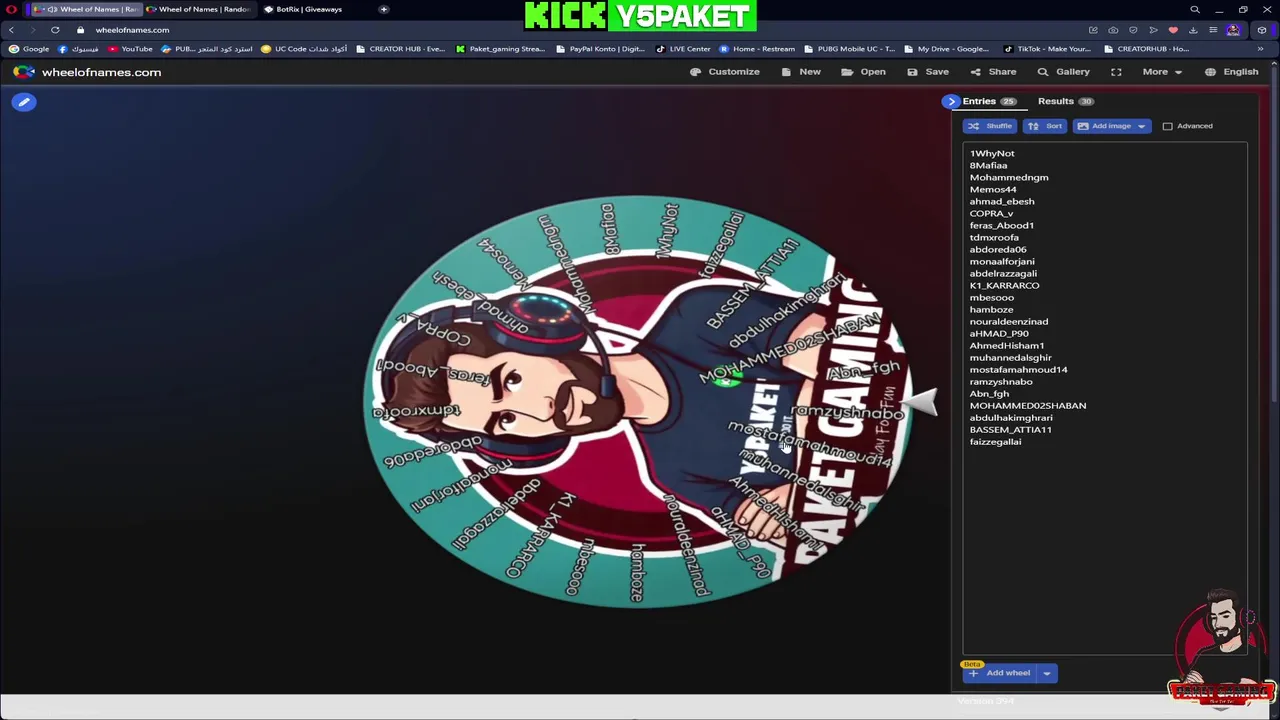This screenshot has width=1280, height=720.
Task: Click the site lock security icon
Action: pyautogui.click(x=80, y=30)
